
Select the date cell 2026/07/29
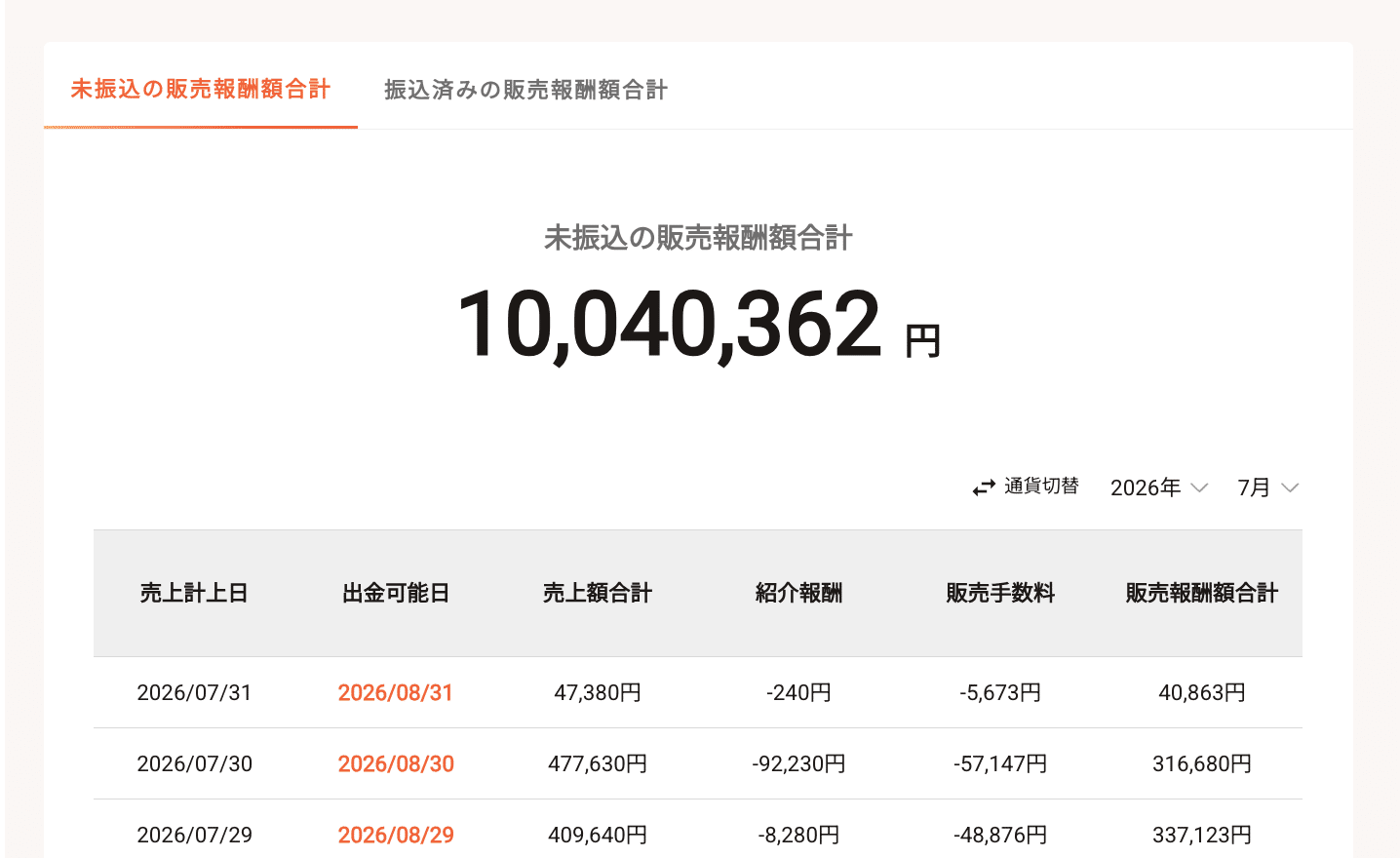[194, 835]
